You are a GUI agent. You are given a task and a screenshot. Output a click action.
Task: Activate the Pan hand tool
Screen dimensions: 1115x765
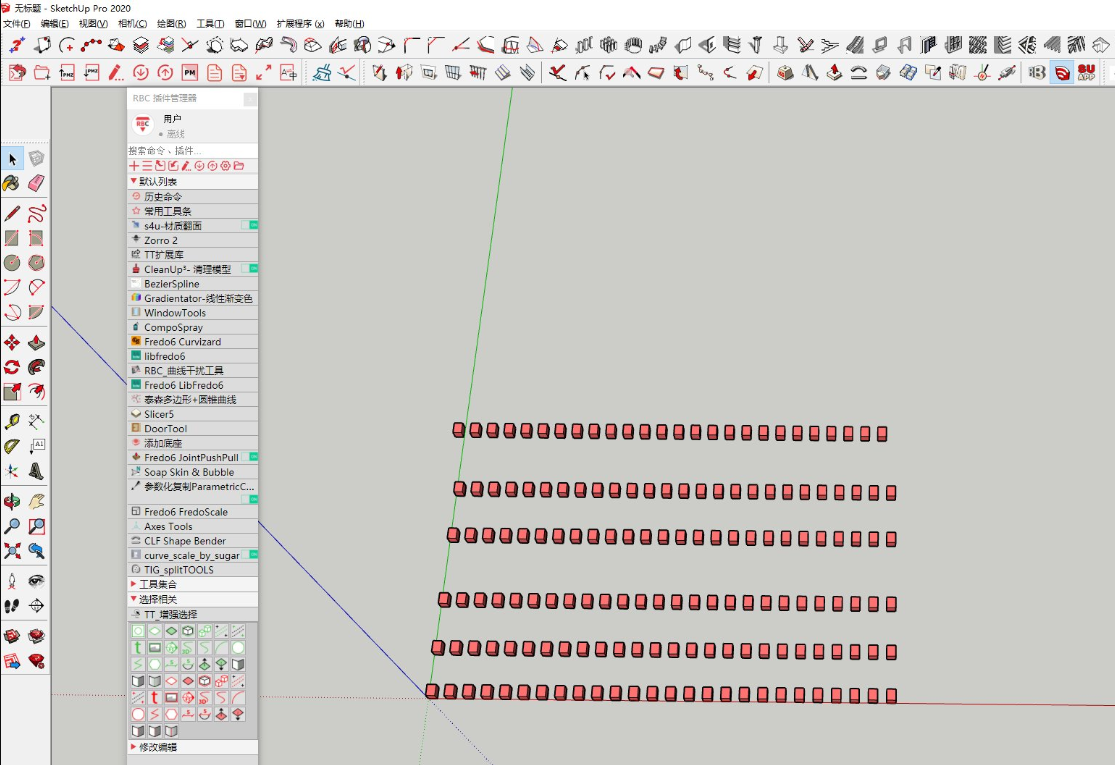36,501
